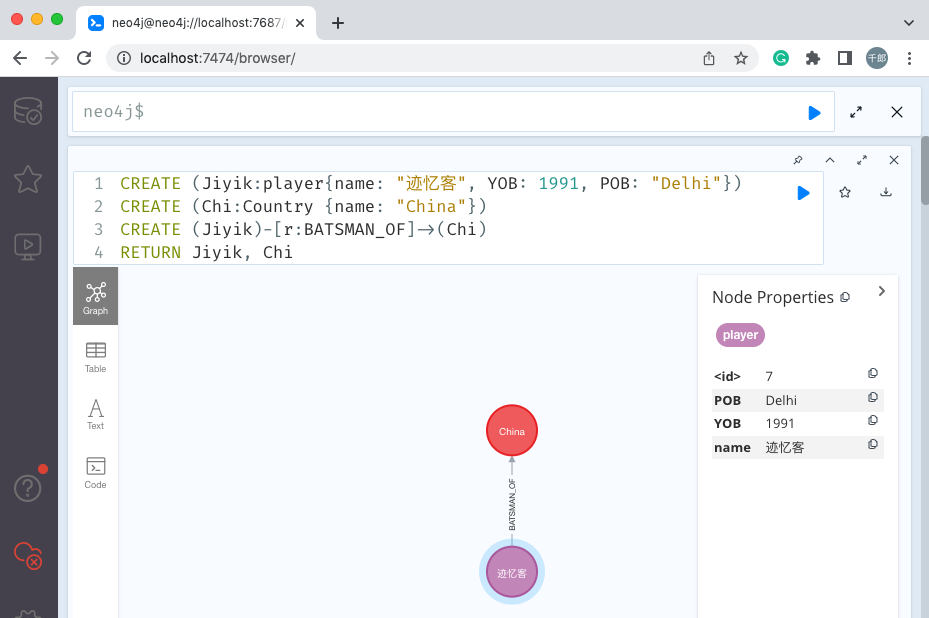Go back in browser history
Viewport: 929px width, 618px height.
(20, 58)
